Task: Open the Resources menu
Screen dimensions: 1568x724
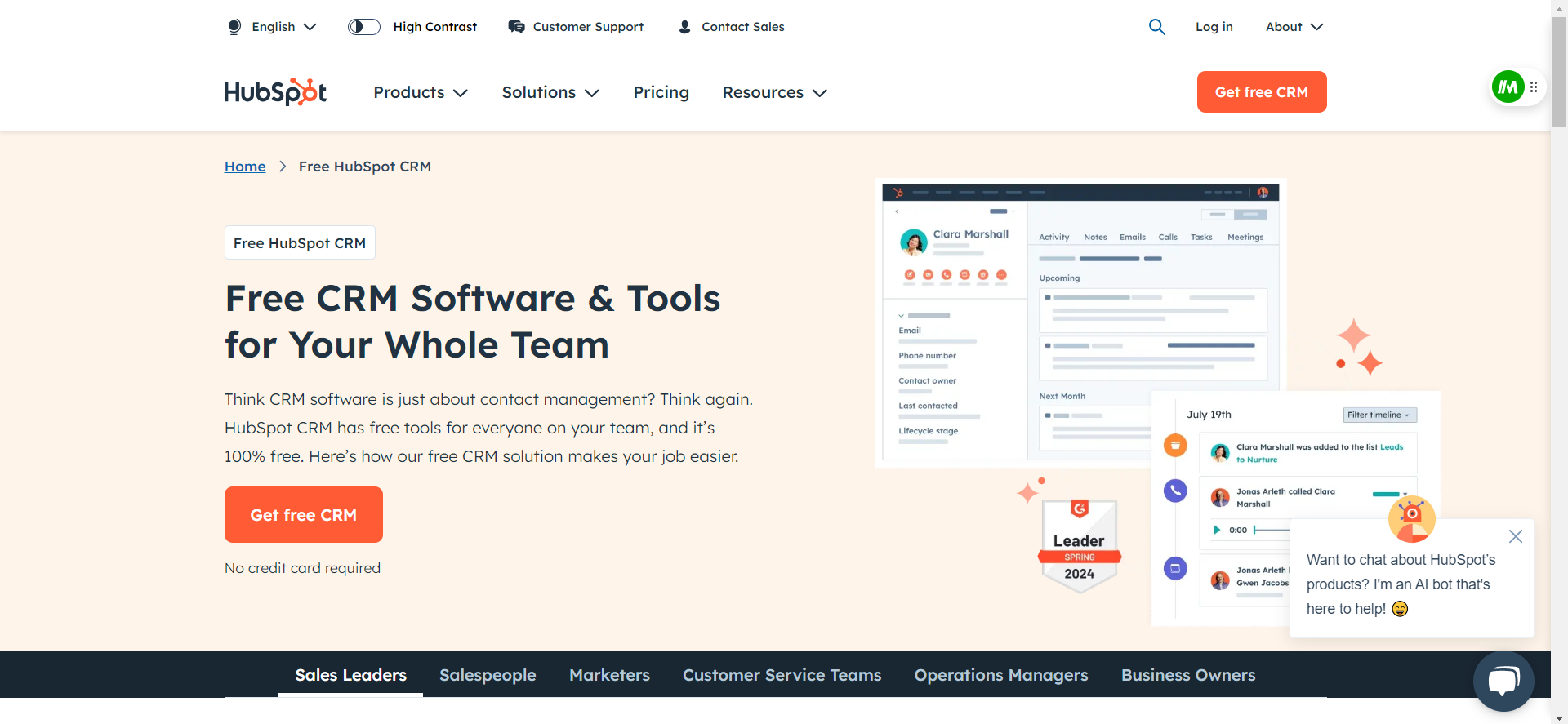Action: click(775, 92)
